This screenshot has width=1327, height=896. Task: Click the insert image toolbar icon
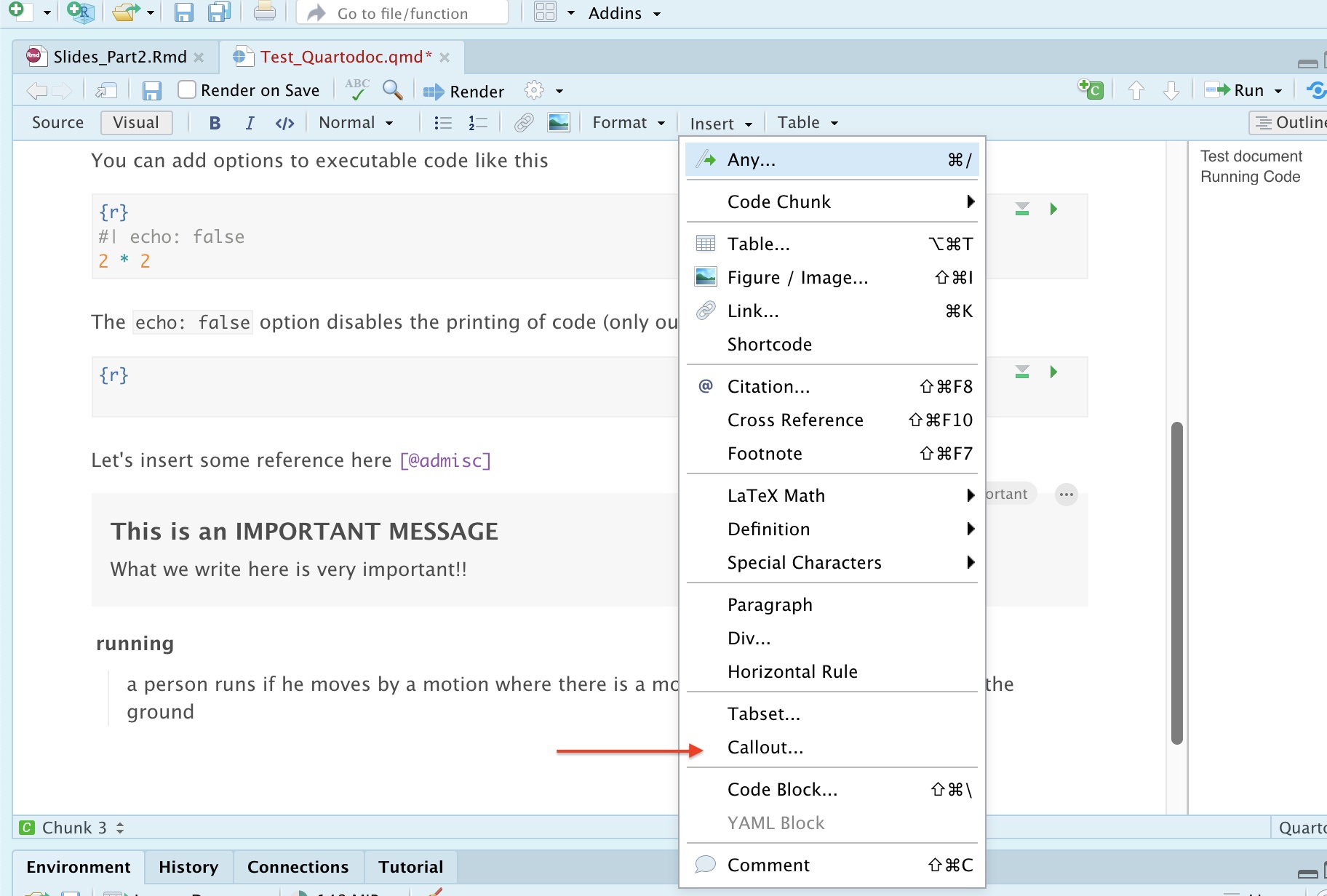[559, 122]
